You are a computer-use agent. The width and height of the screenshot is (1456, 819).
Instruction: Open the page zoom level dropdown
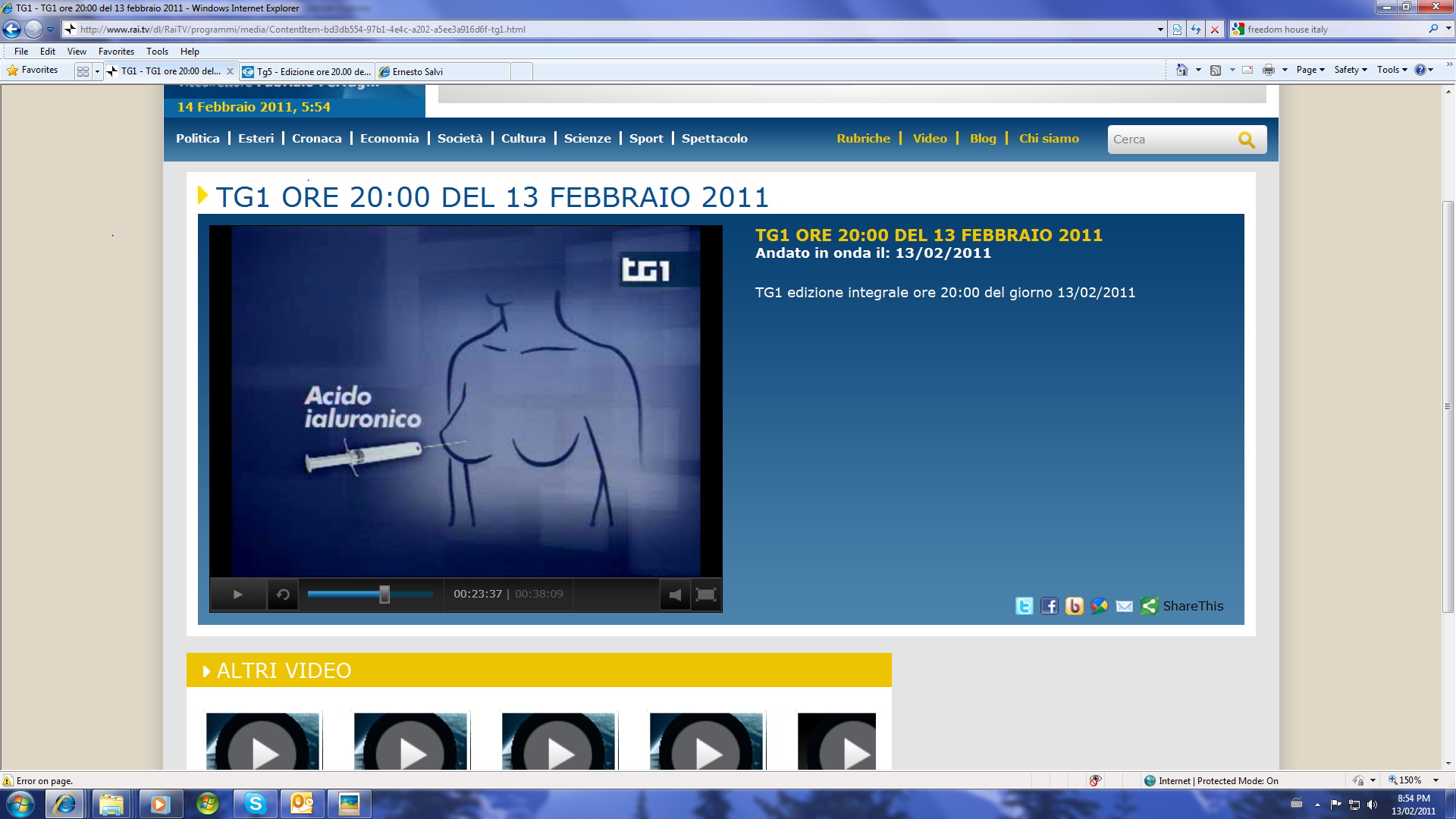click(1436, 780)
